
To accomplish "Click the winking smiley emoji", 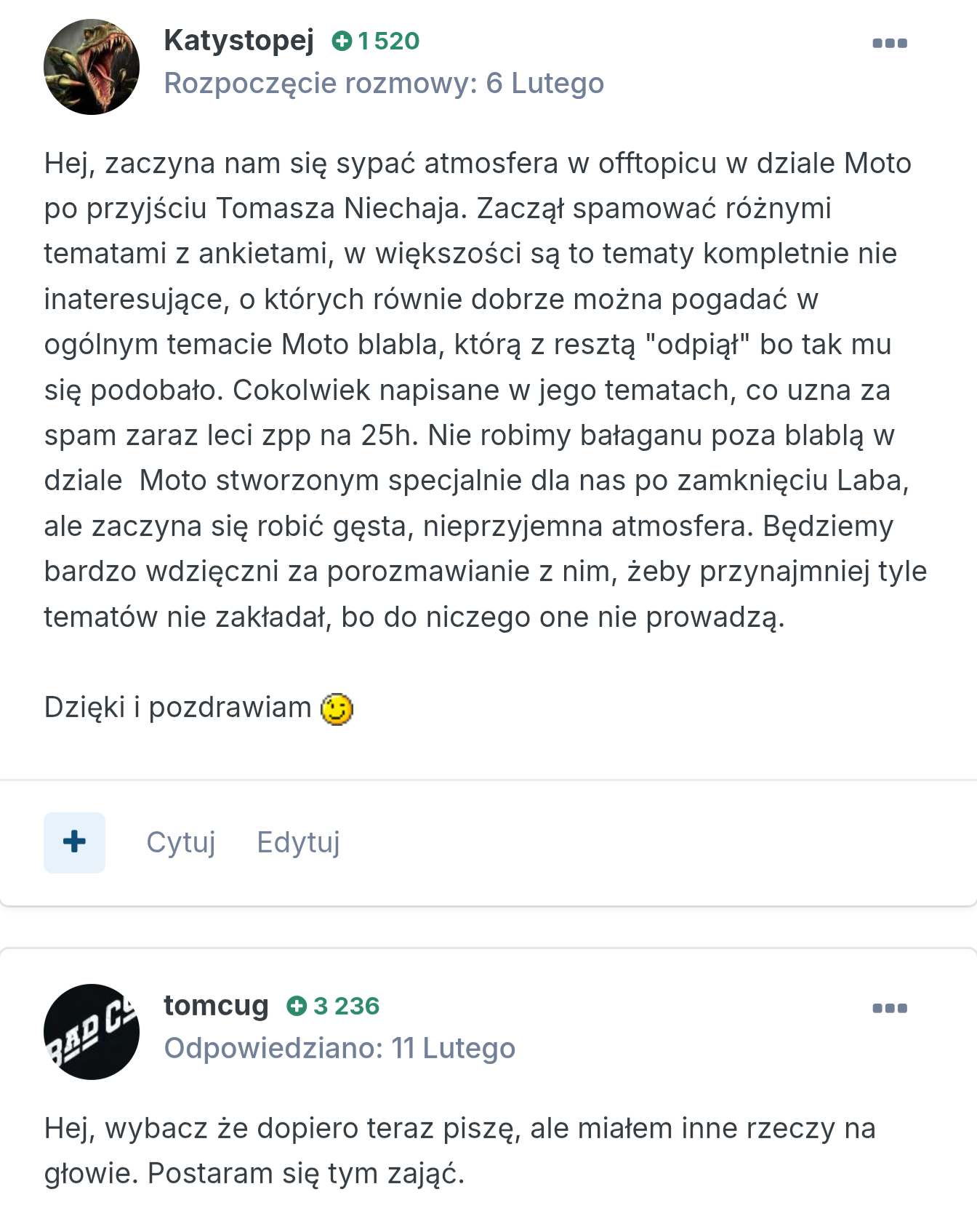I will (337, 709).
